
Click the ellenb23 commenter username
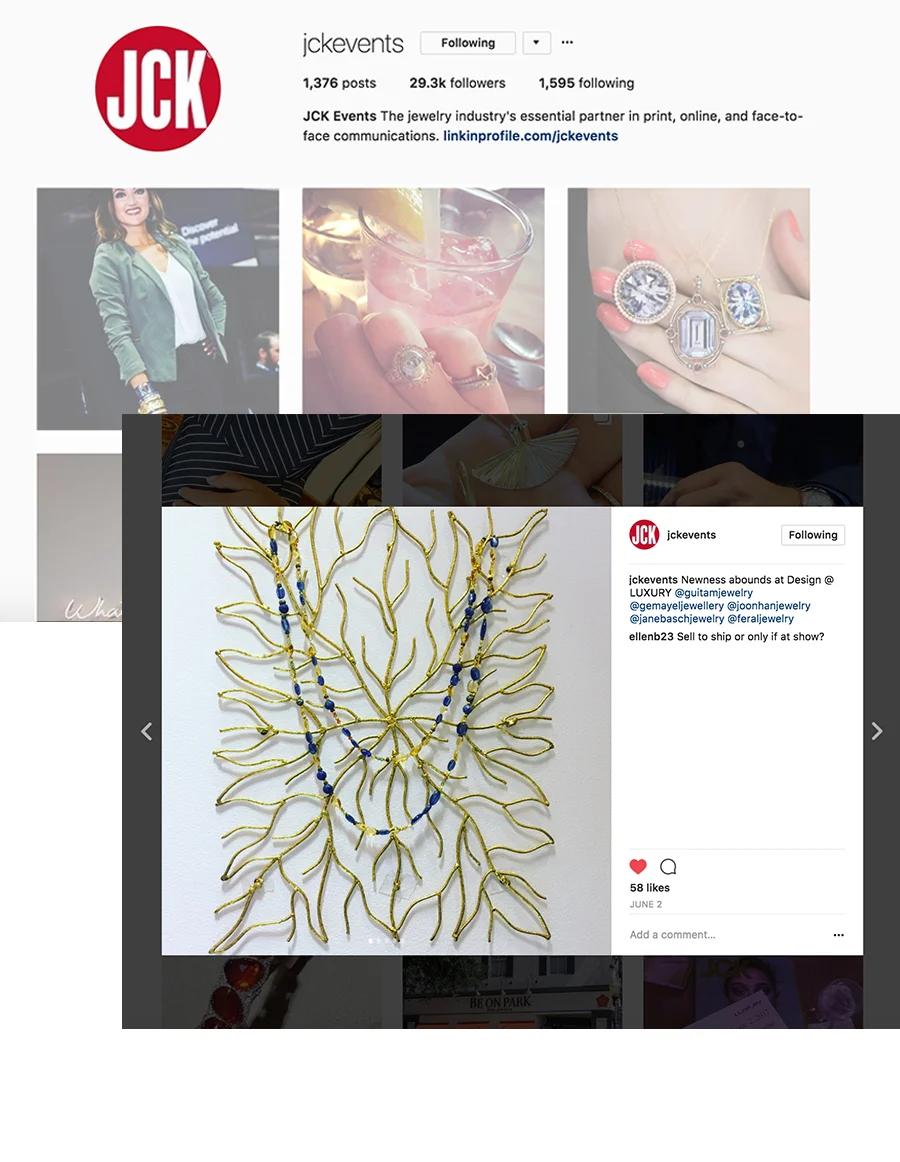coord(651,637)
